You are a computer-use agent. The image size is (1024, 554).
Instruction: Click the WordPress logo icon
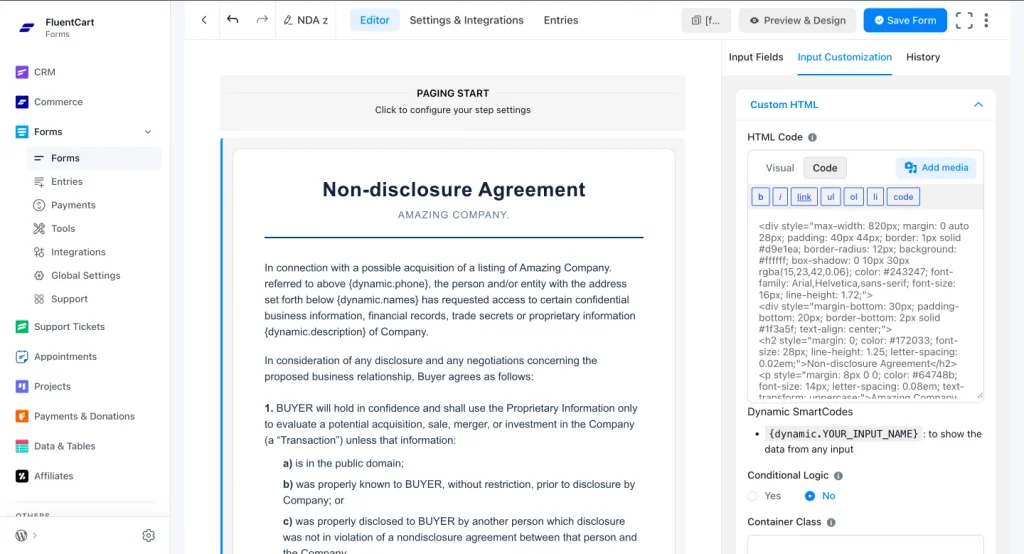click(x=22, y=536)
